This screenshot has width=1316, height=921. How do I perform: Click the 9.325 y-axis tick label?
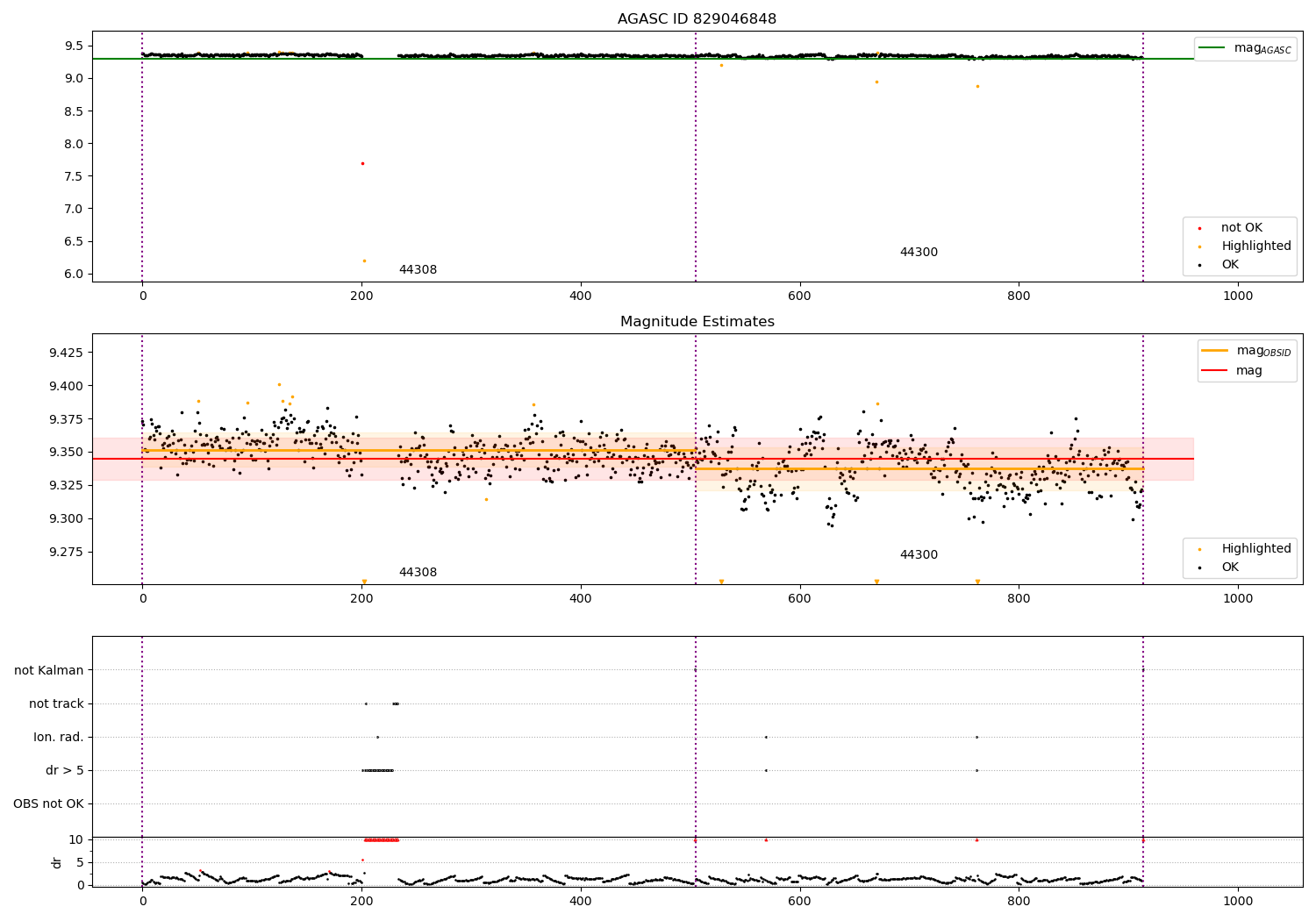(x=67, y=485)
